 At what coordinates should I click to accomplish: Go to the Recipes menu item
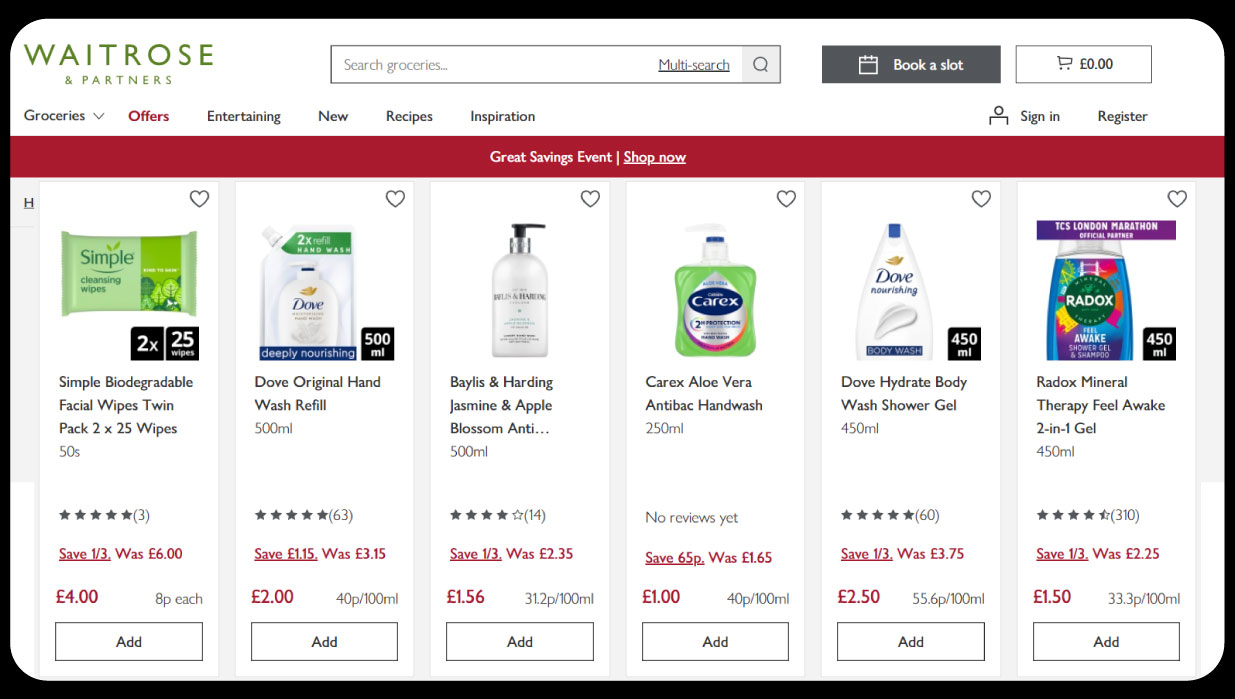pyautogui.click(x=409, y=116)
